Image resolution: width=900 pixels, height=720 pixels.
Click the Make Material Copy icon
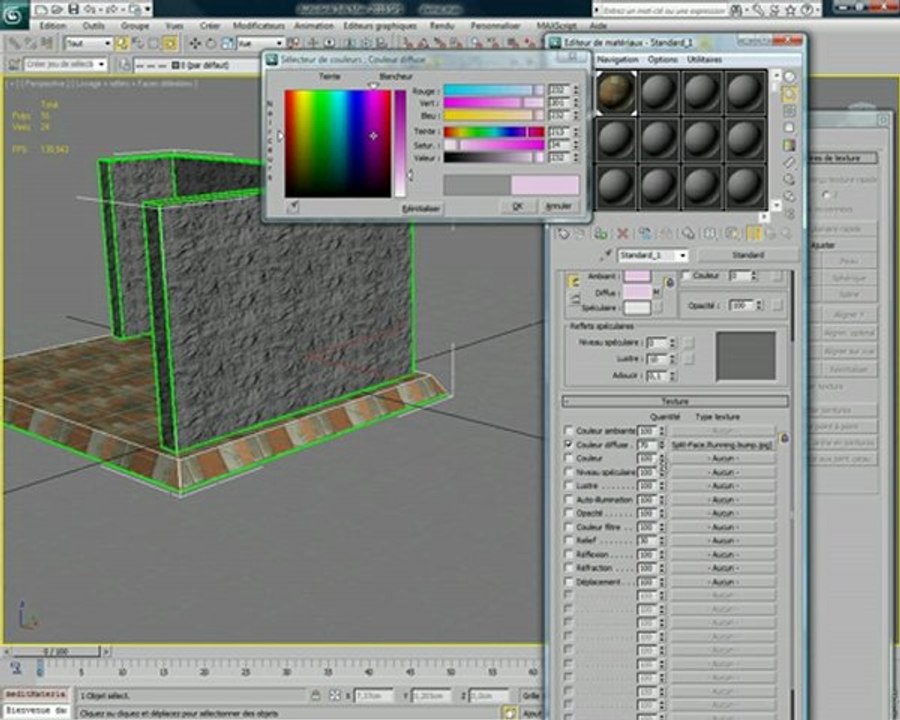tap(645, 234)
